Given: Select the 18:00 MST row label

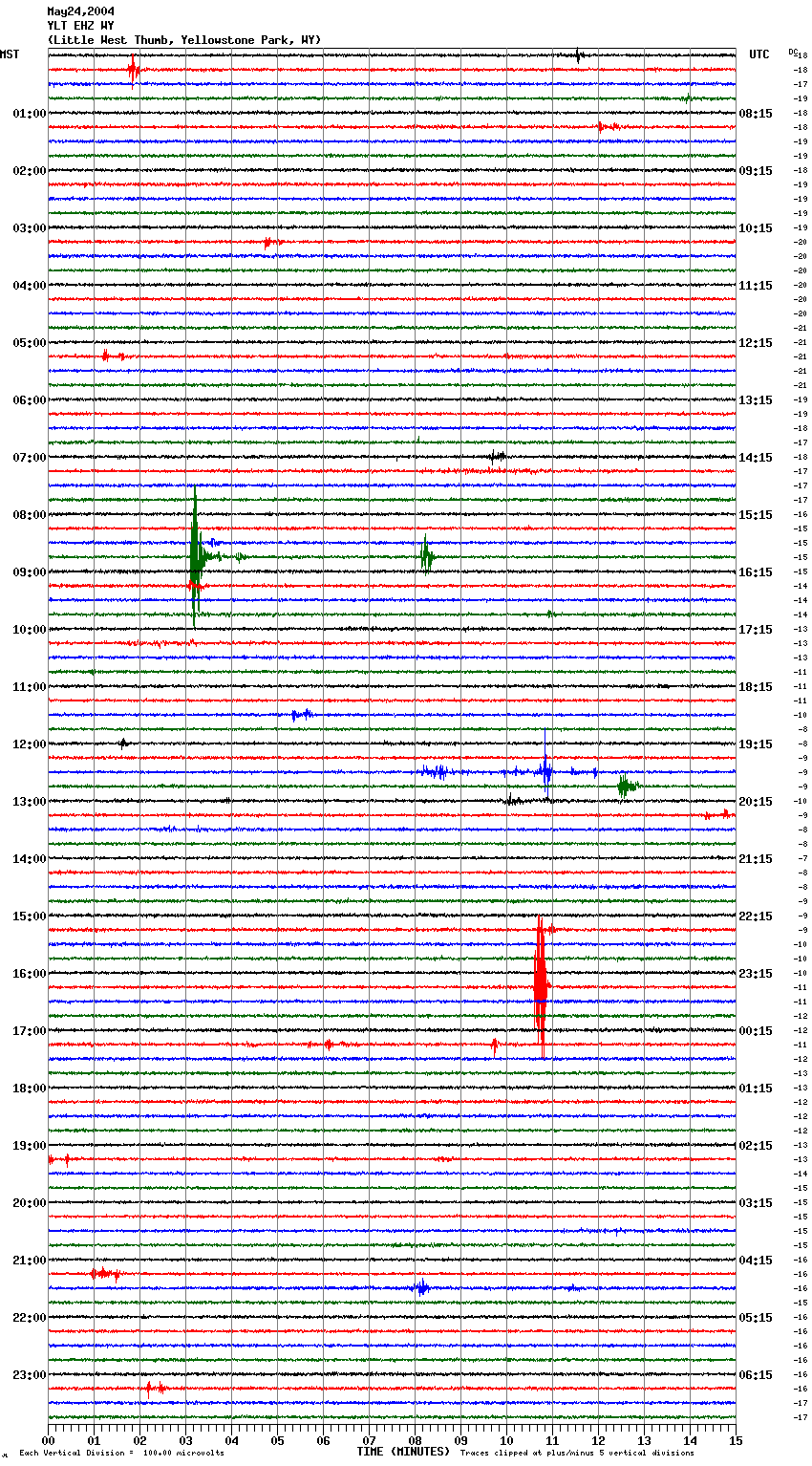Looking at the screenshot, I should click(30, 1089).
